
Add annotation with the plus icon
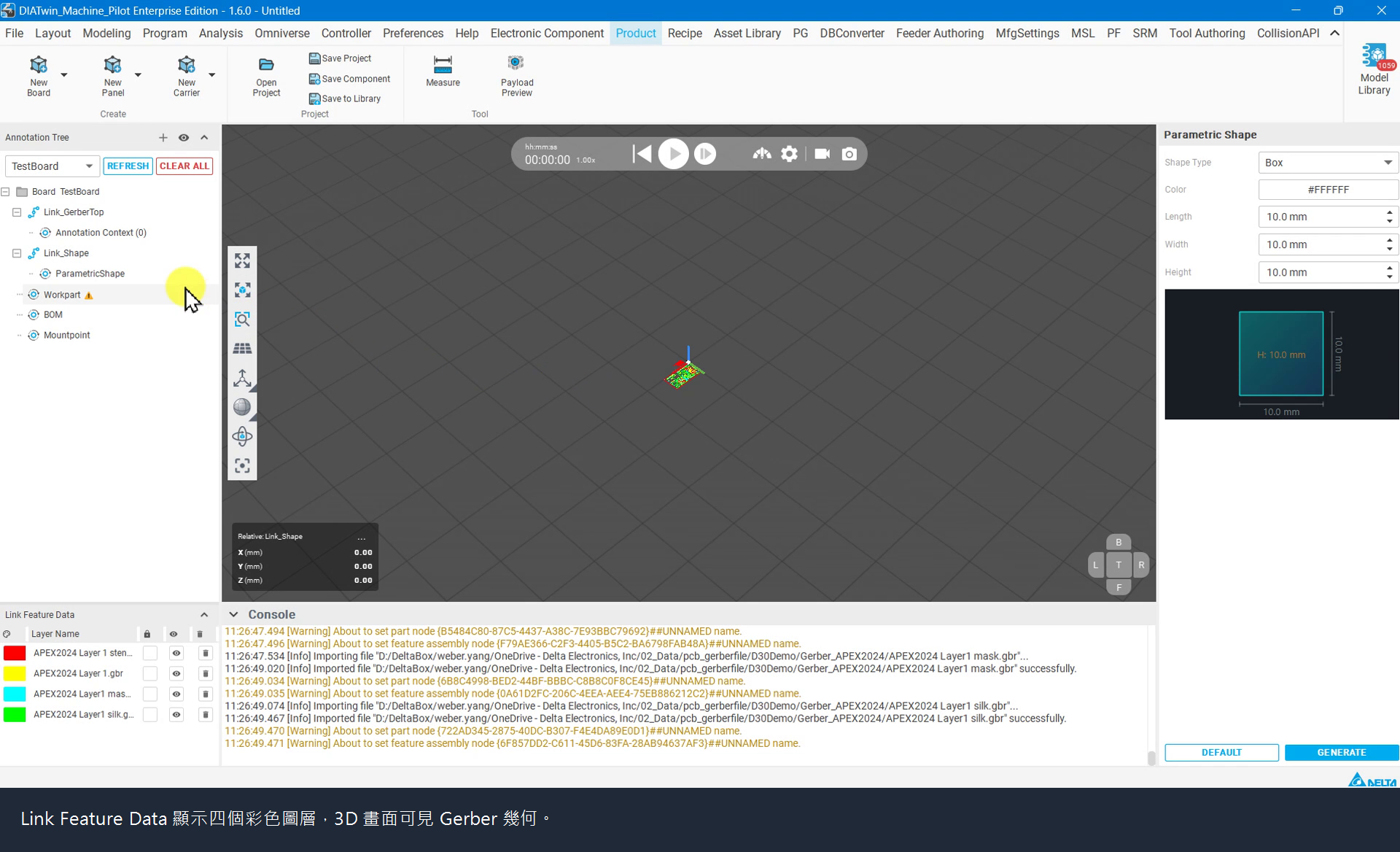[x=163, y=138]
